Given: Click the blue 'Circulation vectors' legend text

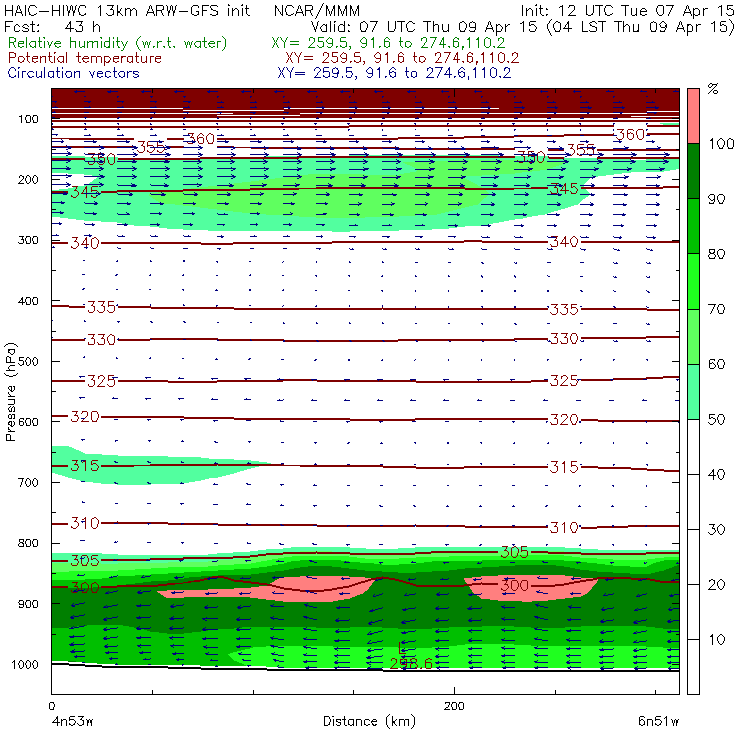Looking at the screenshot, I should point(73,73).
